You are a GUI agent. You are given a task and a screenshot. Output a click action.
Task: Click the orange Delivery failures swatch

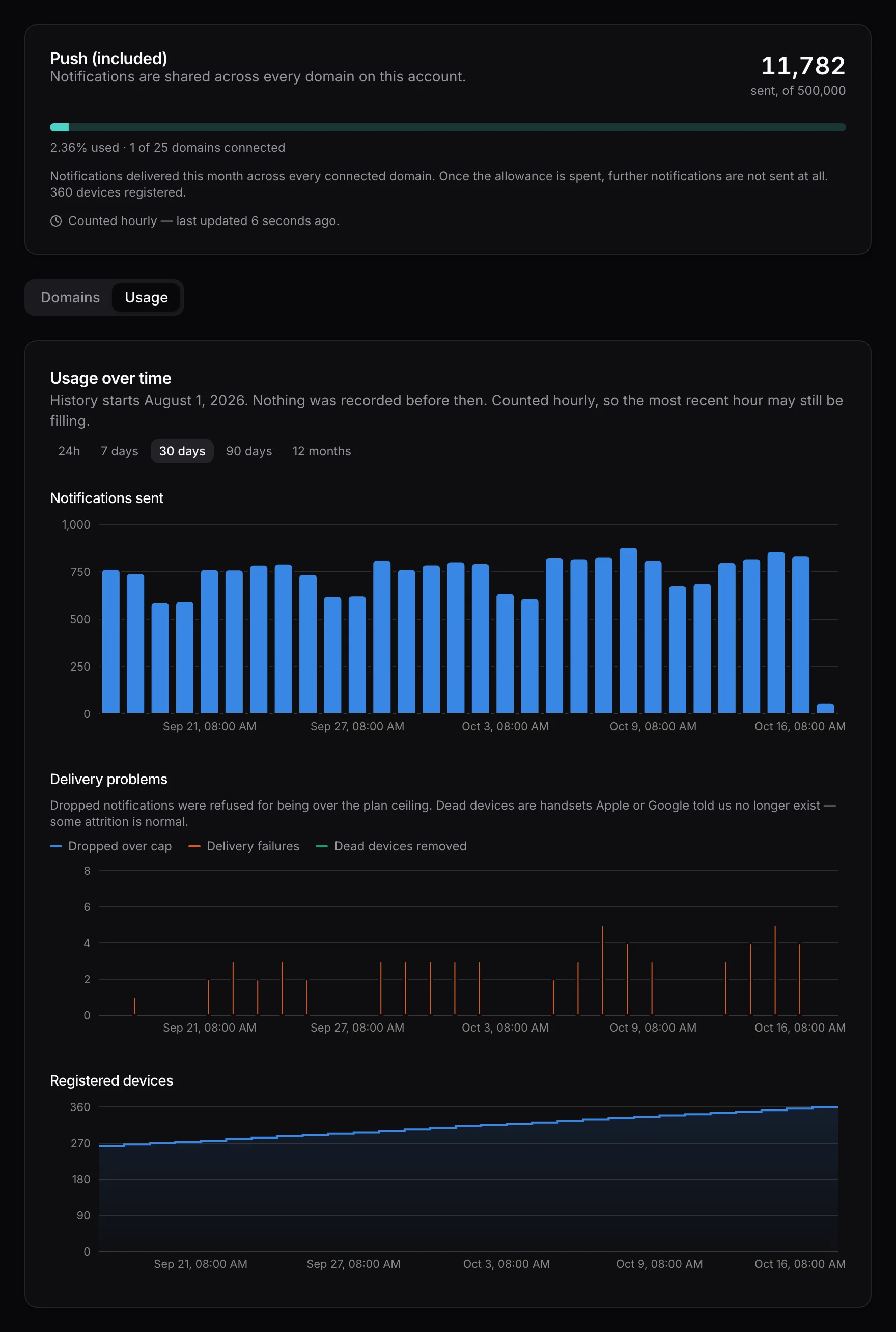coord(194,846)
